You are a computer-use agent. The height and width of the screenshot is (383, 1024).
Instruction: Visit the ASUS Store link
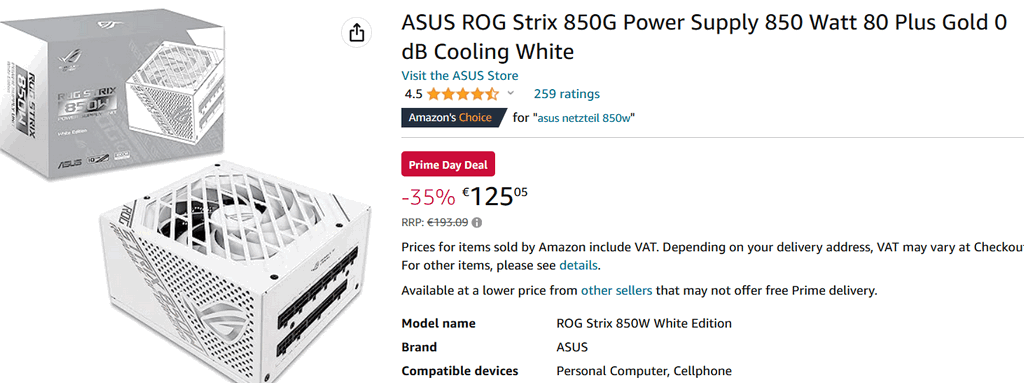(x=460, y=75)
